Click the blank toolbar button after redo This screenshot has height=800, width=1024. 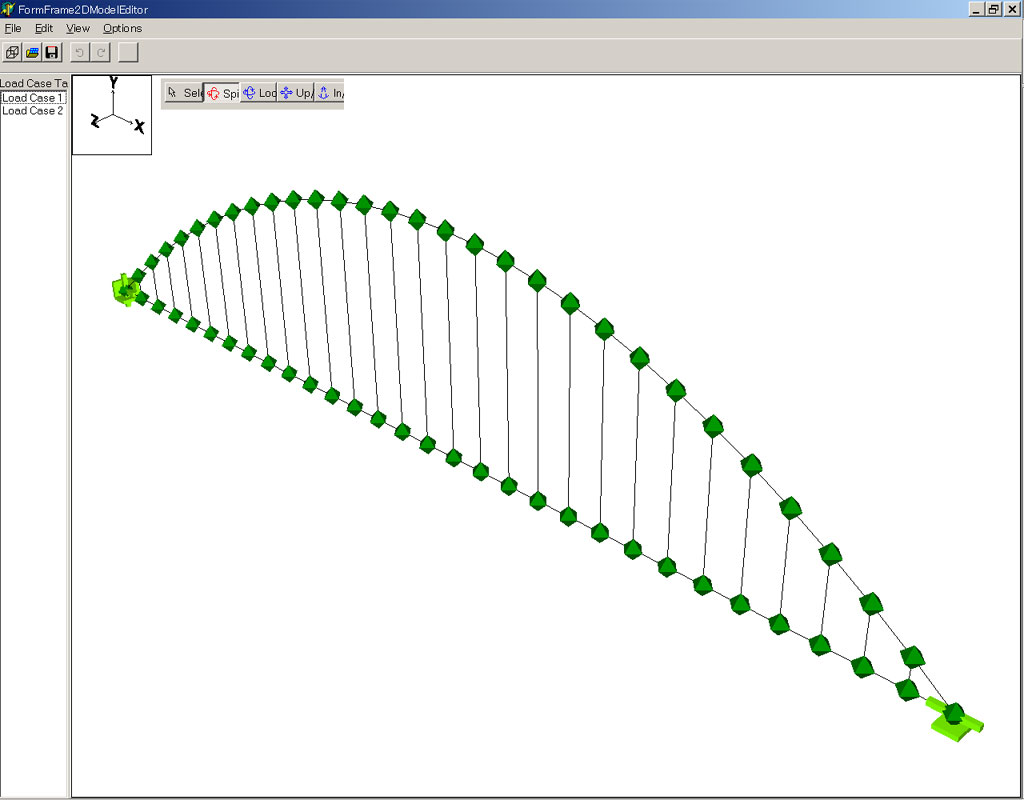[128, 52]
